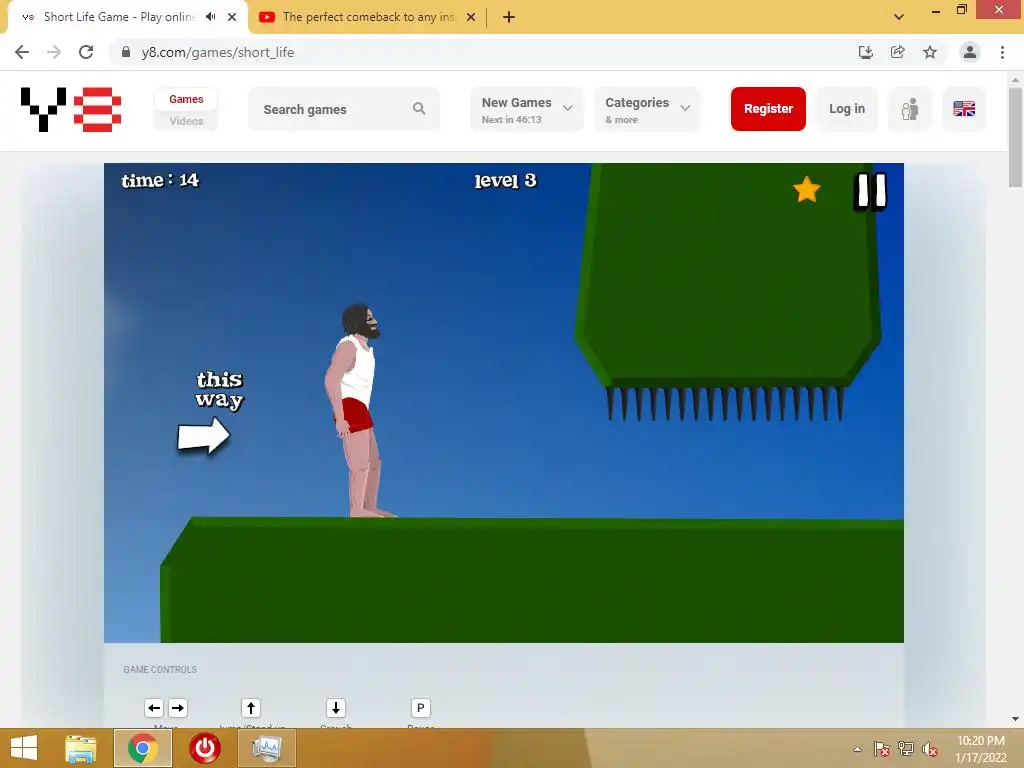The height and width of the screenshot is (768, 1024).
Task: Click the address bar URL
Action: (217, 52)
